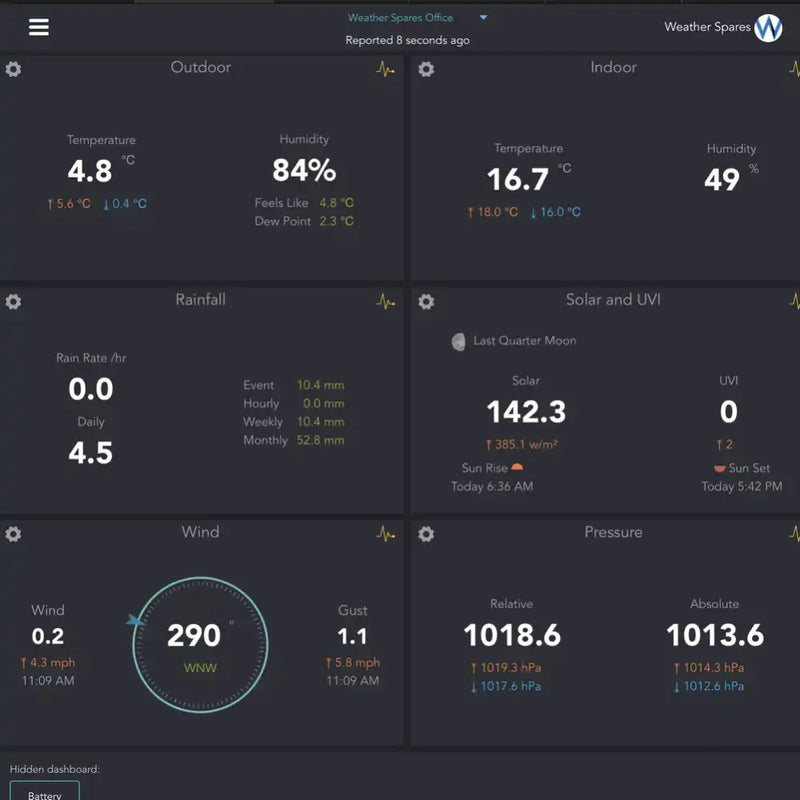Screen dimensions: 800x800
Task: View Rainfall graph via pulse icon
Action: pyautogui.click(x=386, y=301)
